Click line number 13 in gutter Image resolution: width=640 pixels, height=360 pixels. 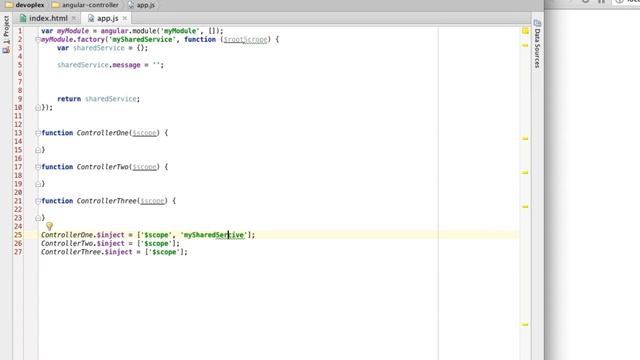[x=18, y=133]
